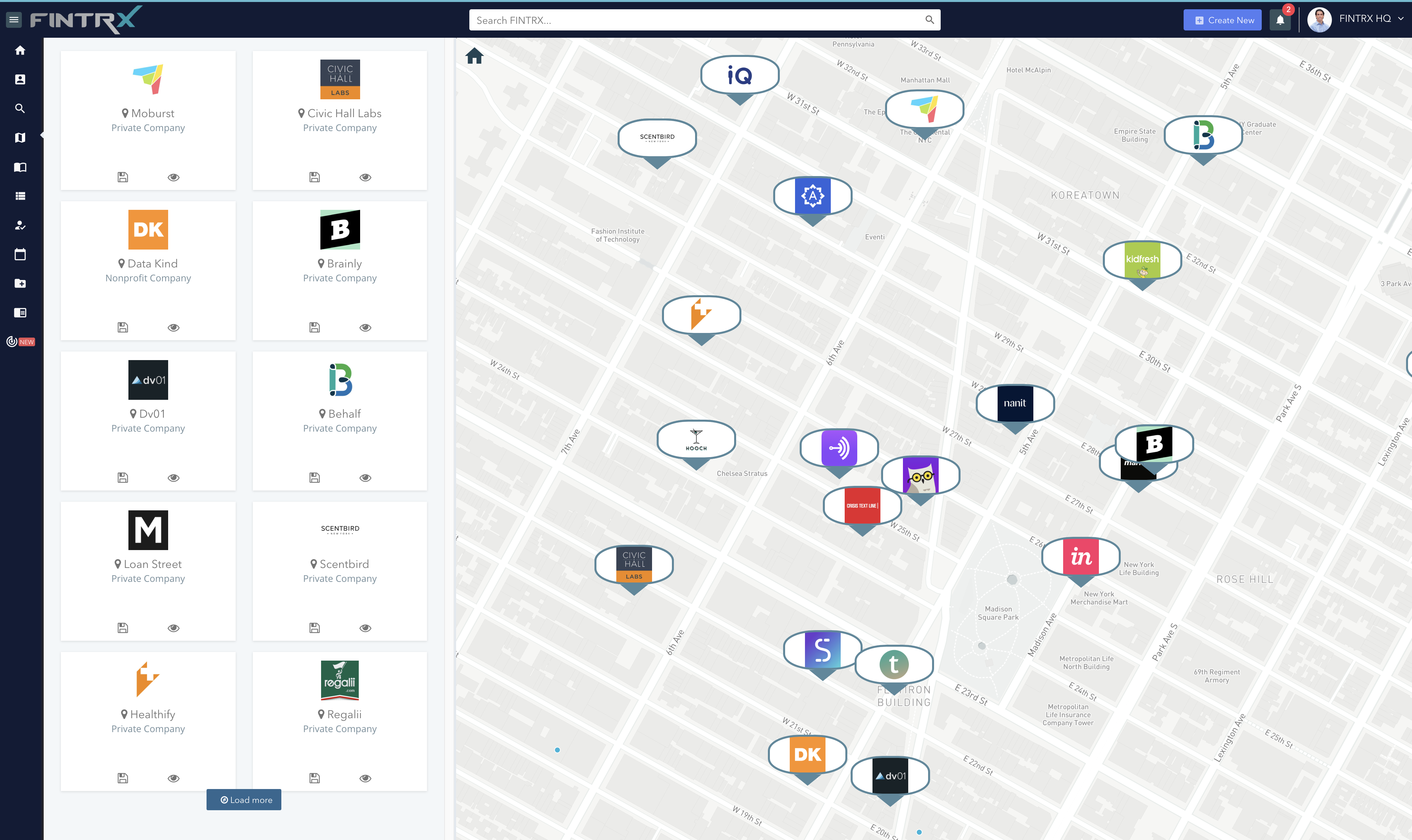Open the search icon in the sidebar
The height and width of the screenshot is (840, 1412).
(20, 109)
